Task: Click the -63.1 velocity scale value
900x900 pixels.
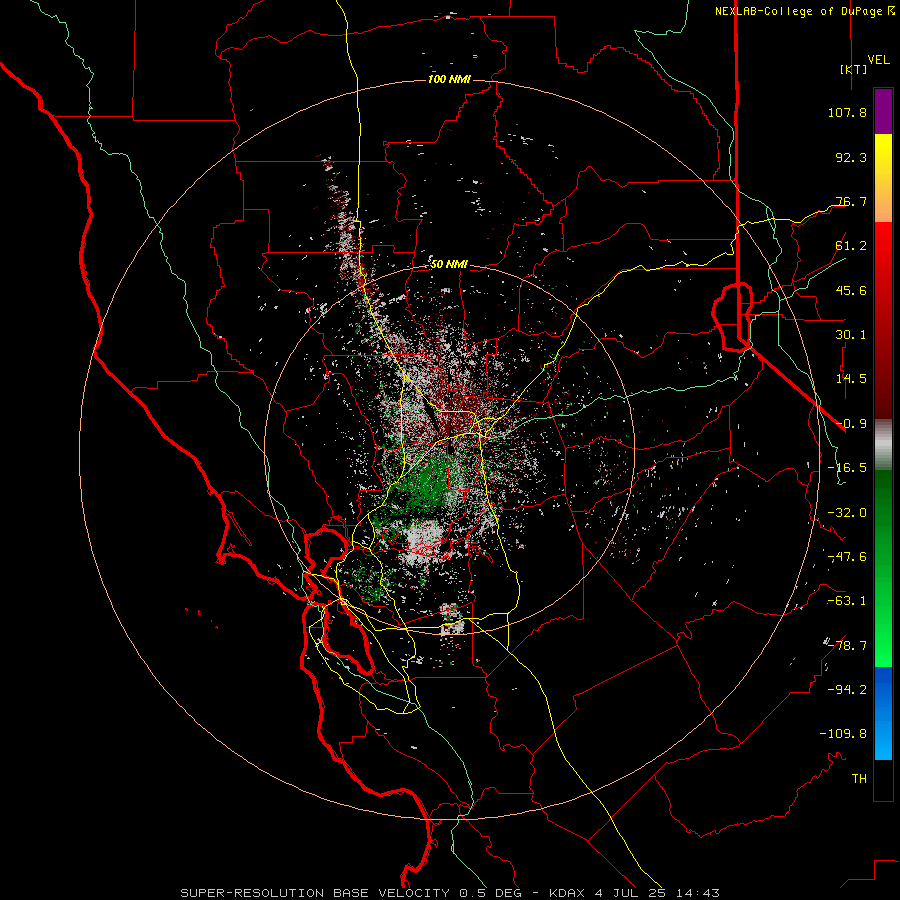Action: click(847, 600)
